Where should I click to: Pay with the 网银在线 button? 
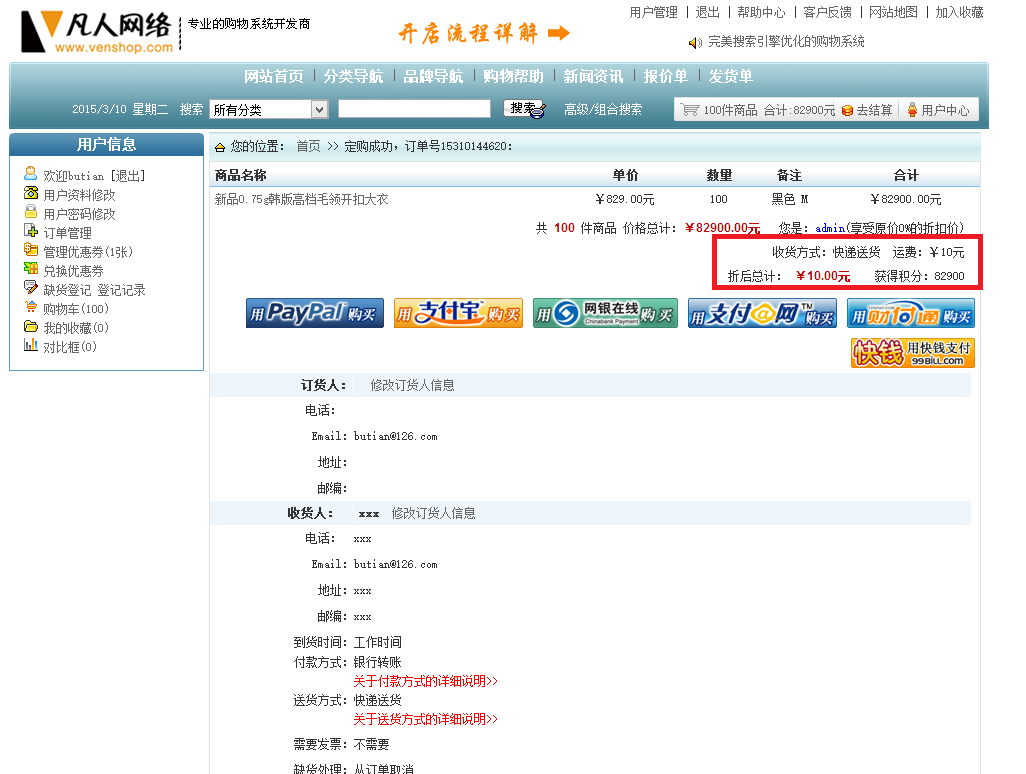click(605, 313)
